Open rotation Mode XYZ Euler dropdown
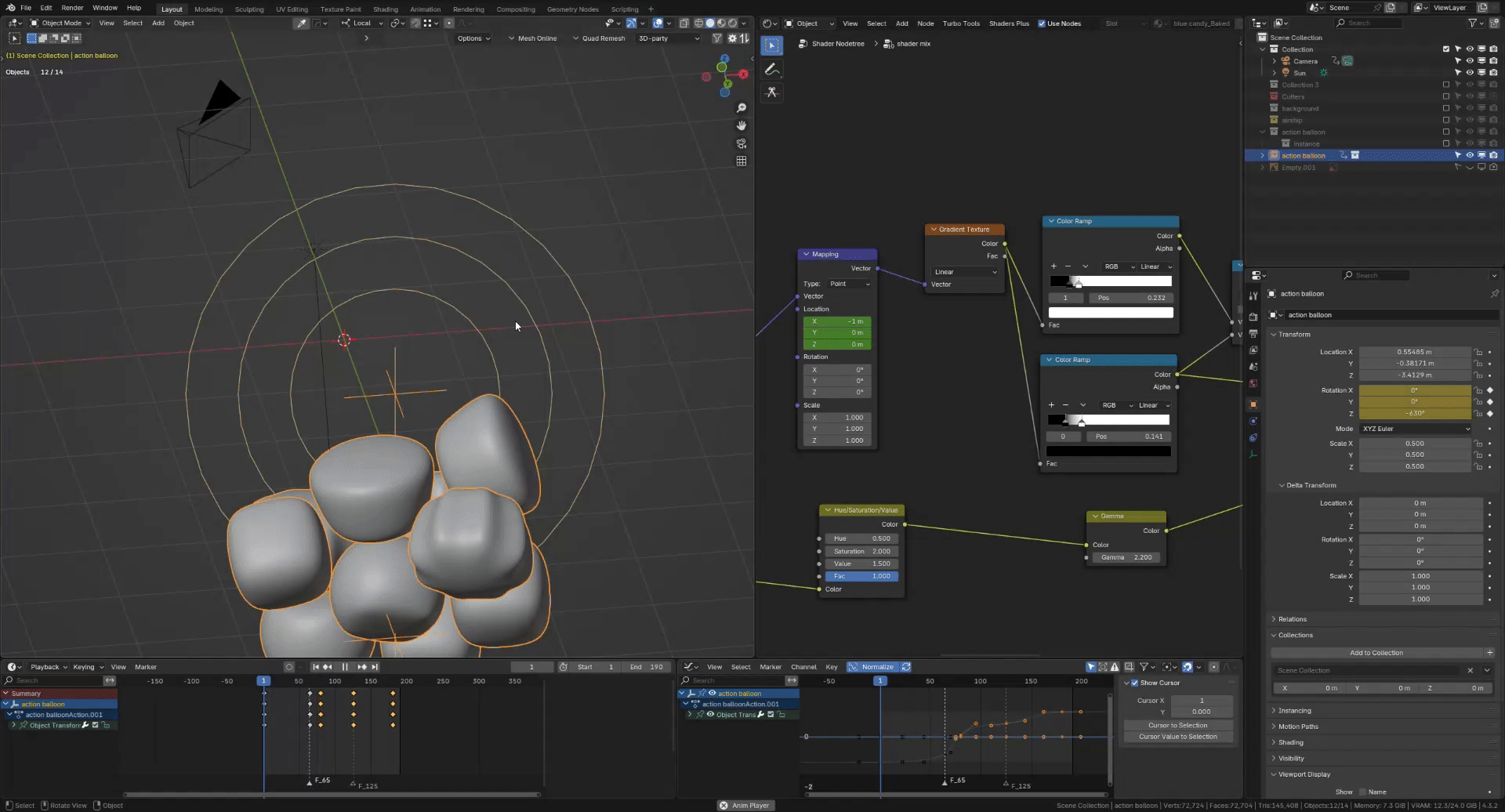 click(1416, 429)
